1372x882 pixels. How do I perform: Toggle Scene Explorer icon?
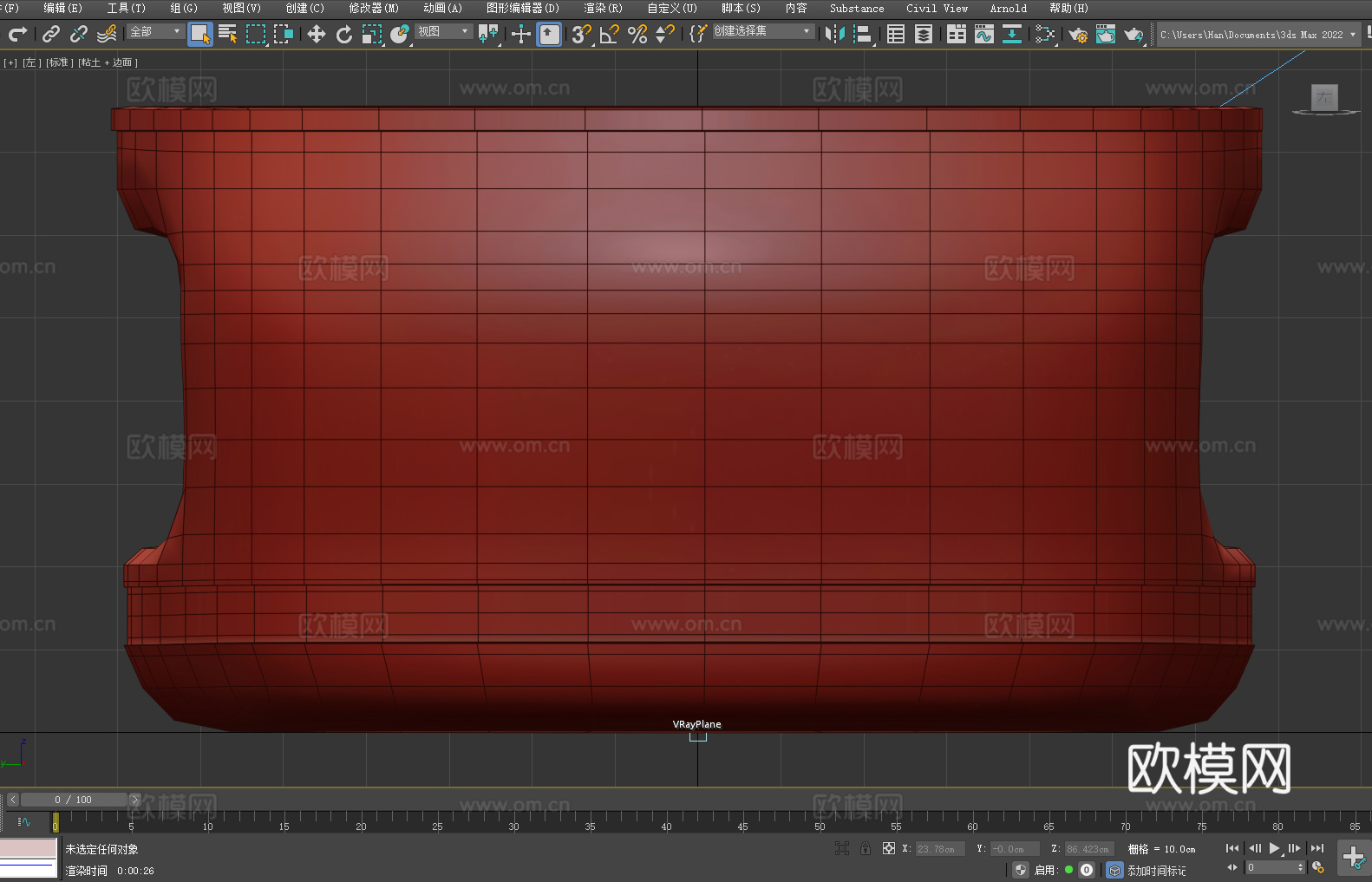(896, 34)
